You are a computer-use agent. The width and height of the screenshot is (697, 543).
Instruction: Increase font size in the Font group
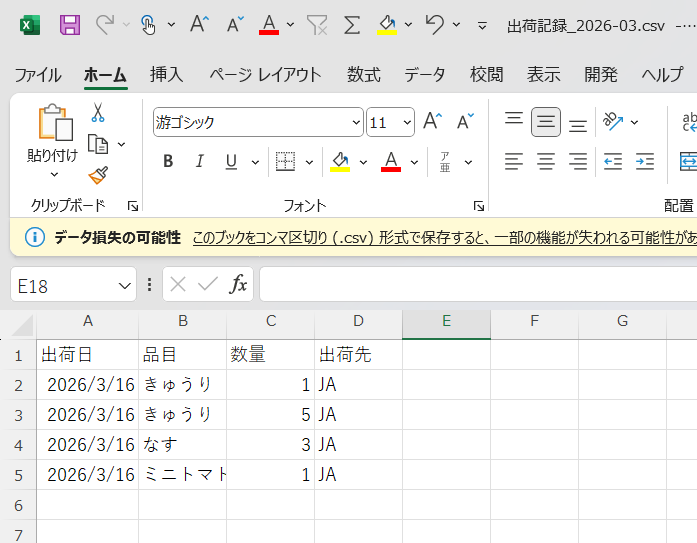click(433, 121)
